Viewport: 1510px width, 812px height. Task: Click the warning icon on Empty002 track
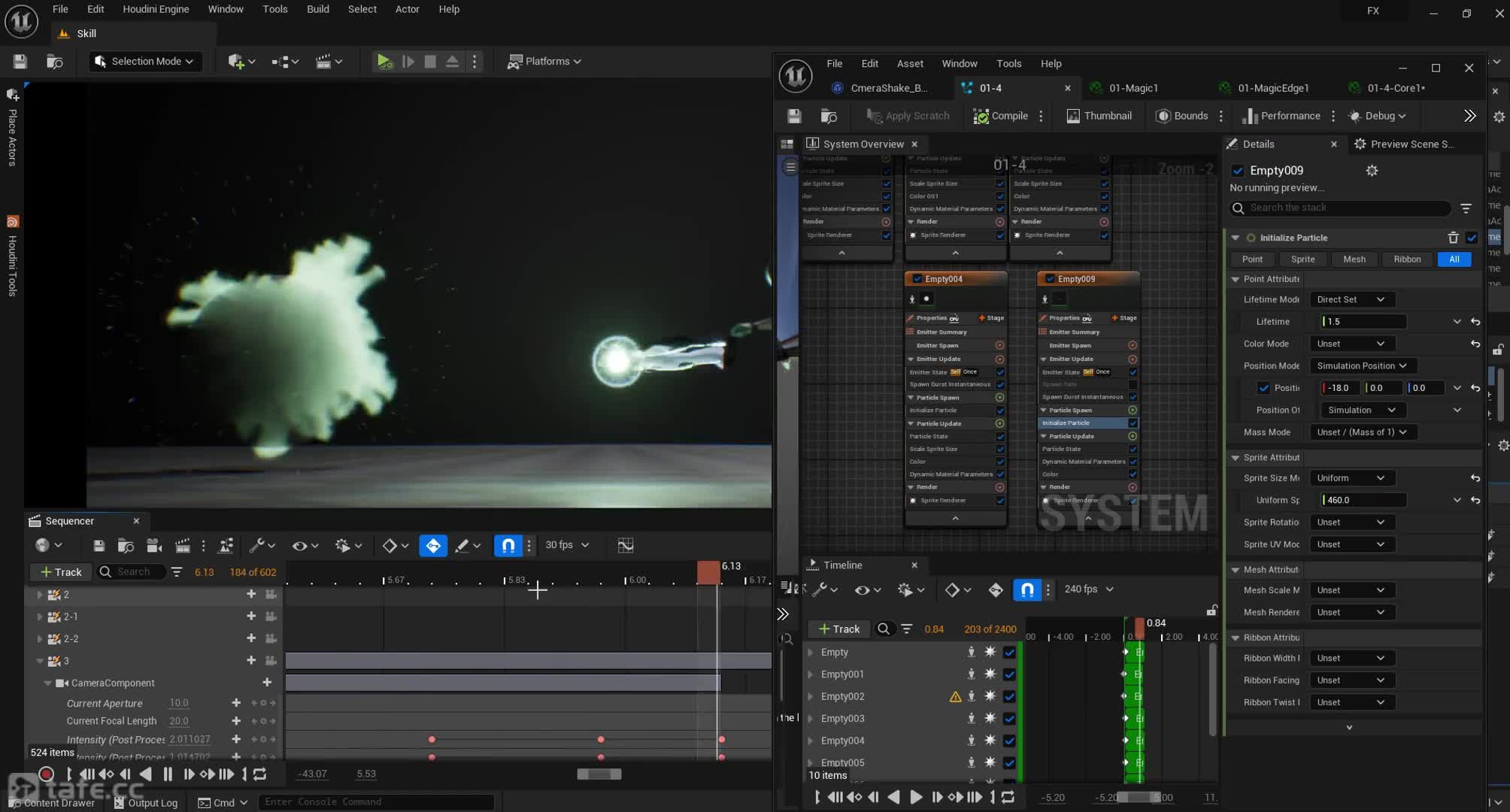[x=955, y=697]
